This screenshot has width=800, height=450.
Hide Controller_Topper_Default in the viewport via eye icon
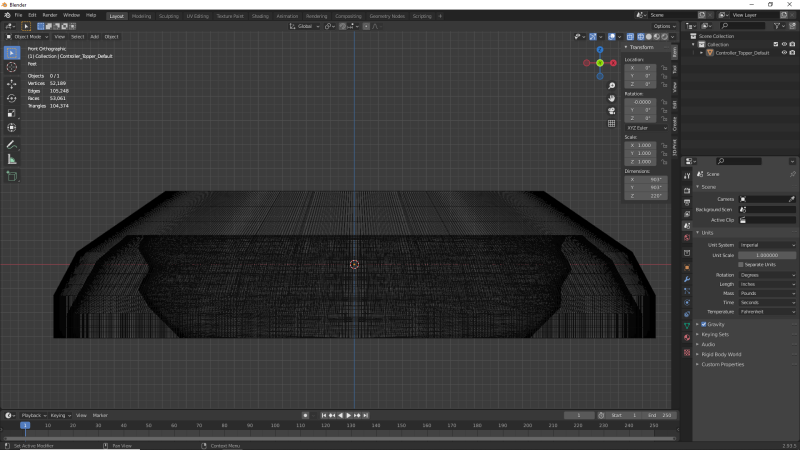pyautogui.click(x=783, y=52)
